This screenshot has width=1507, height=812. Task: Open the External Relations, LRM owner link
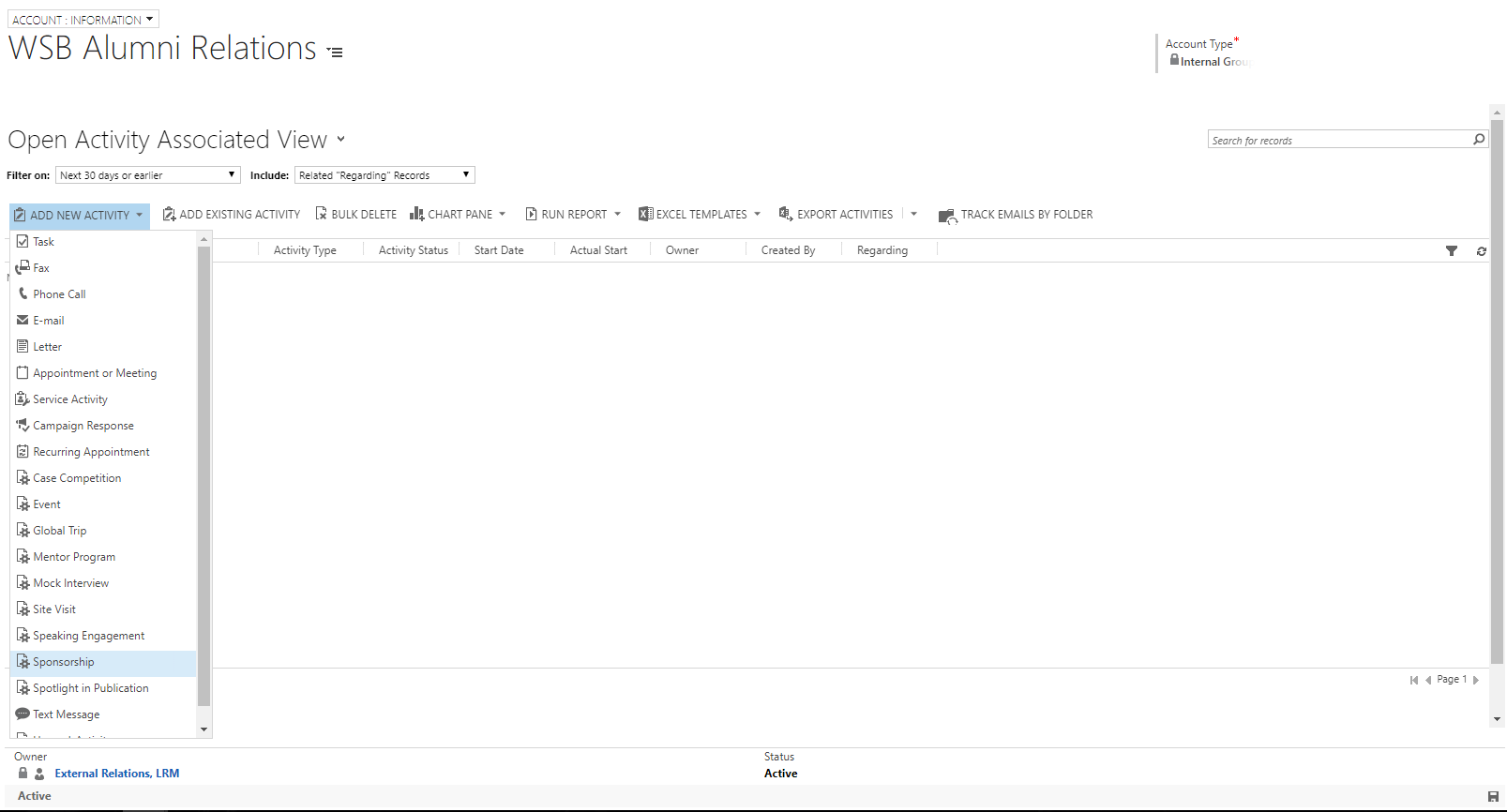117,774
